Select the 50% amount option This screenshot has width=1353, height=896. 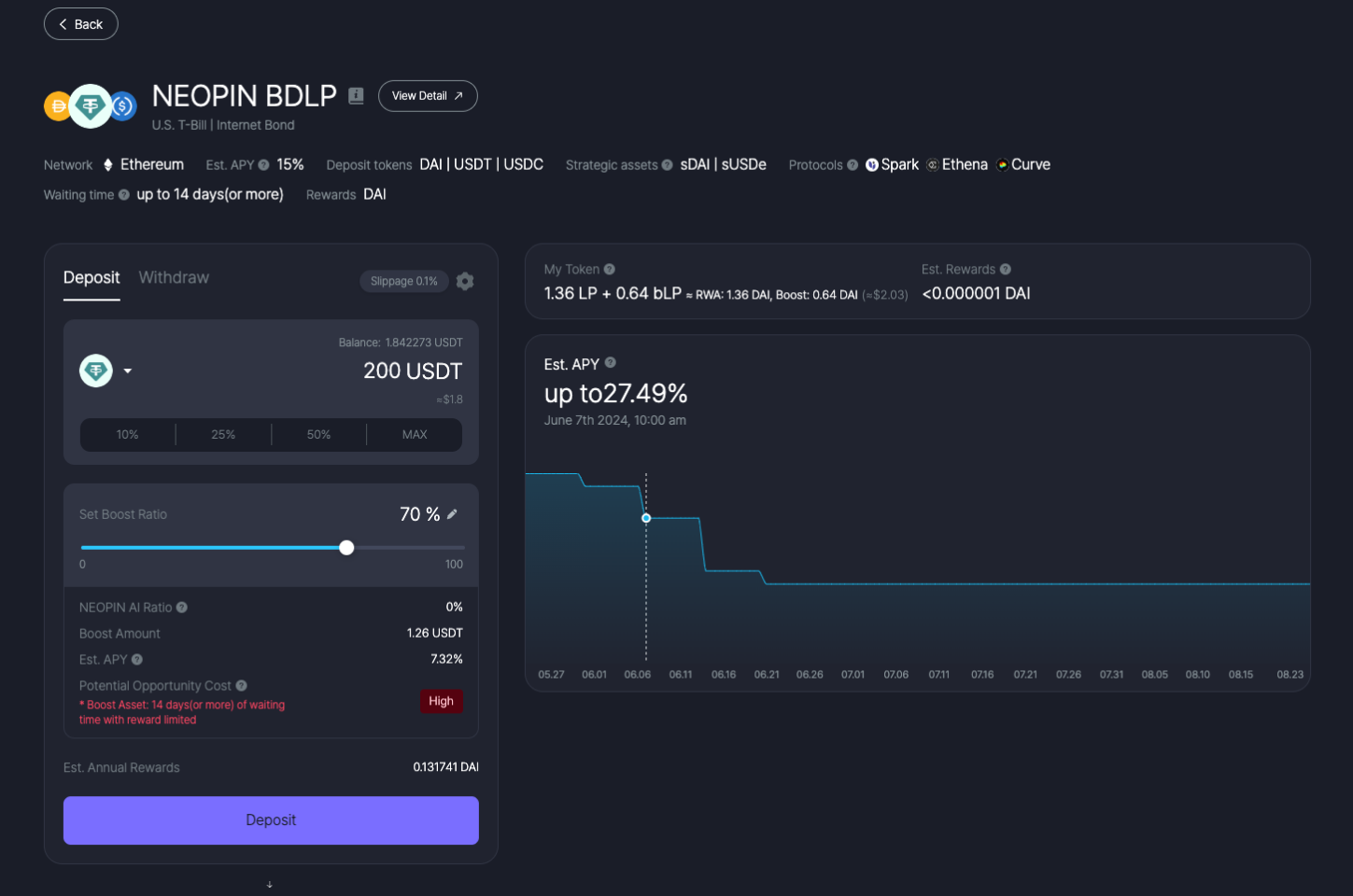pyautogui.click(x=318, y=435)
